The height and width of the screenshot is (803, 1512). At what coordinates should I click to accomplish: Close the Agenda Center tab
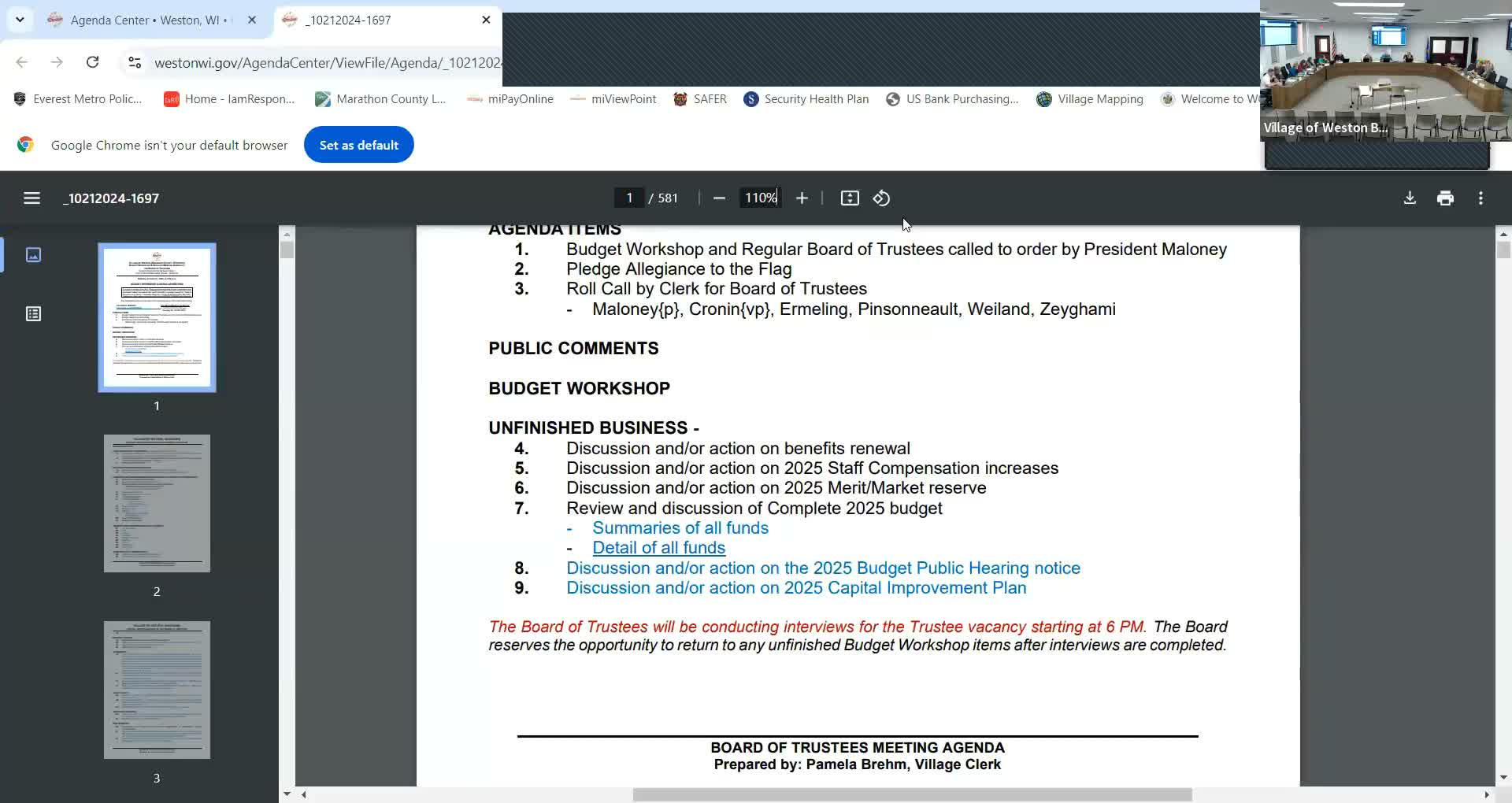click(x=252, y=20)
